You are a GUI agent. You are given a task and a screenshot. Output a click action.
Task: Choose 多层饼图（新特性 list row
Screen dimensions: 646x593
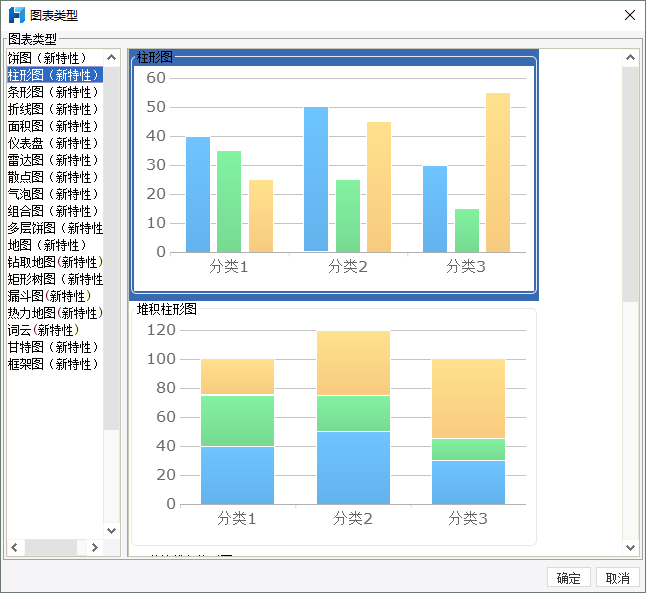(55, 228)
